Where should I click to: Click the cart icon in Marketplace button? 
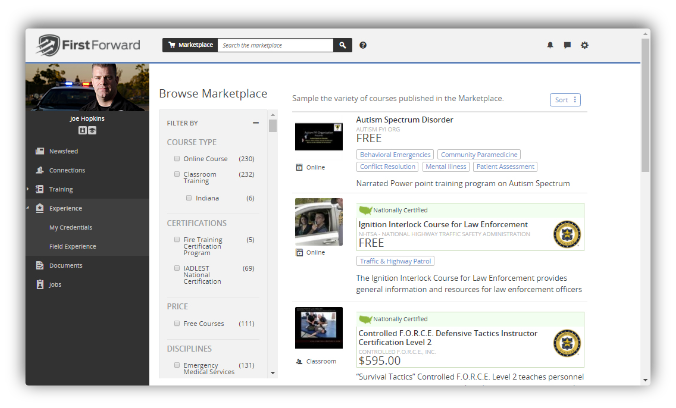[172, 45]
